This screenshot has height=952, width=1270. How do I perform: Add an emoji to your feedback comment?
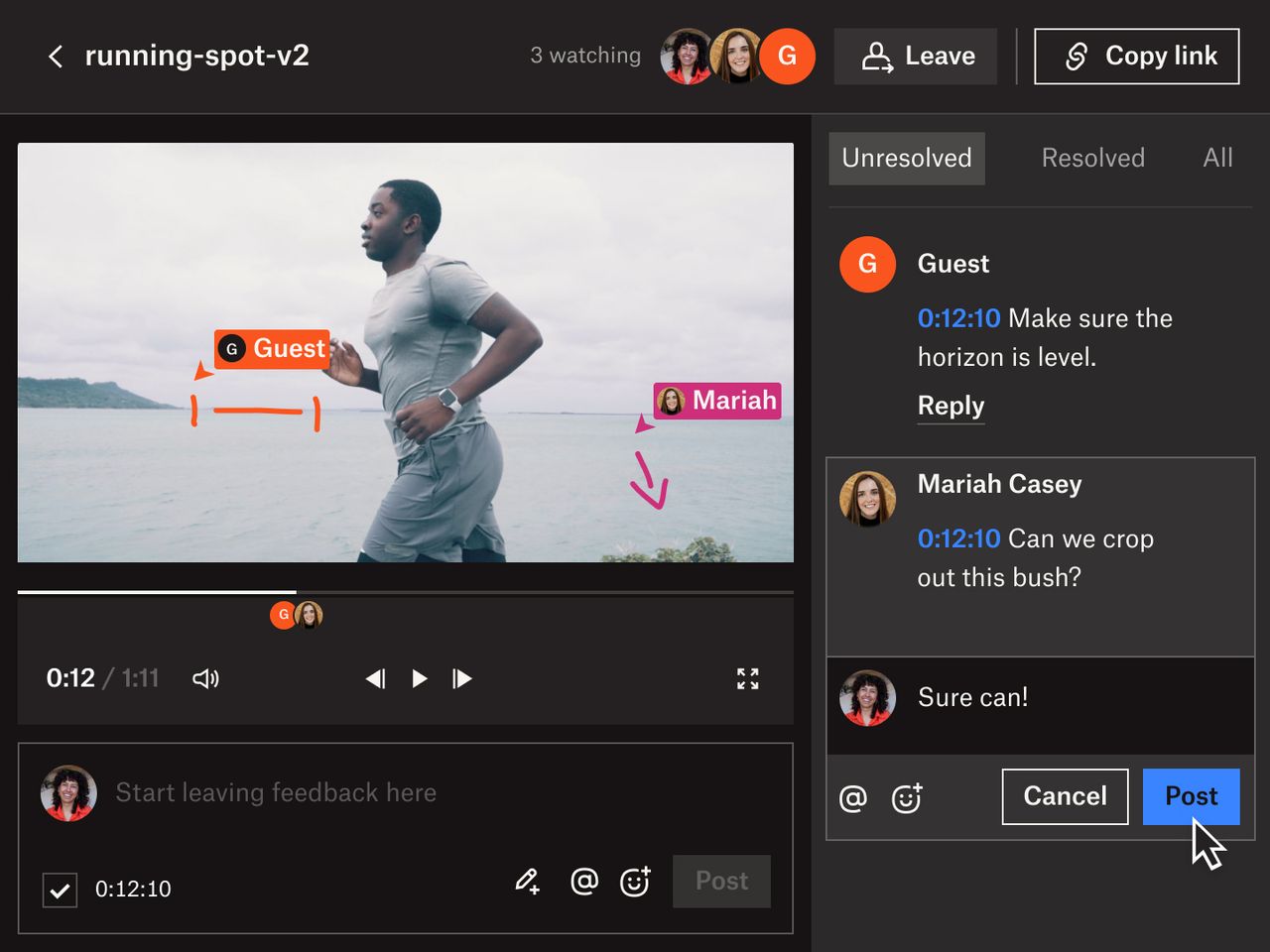coord(636,882)
